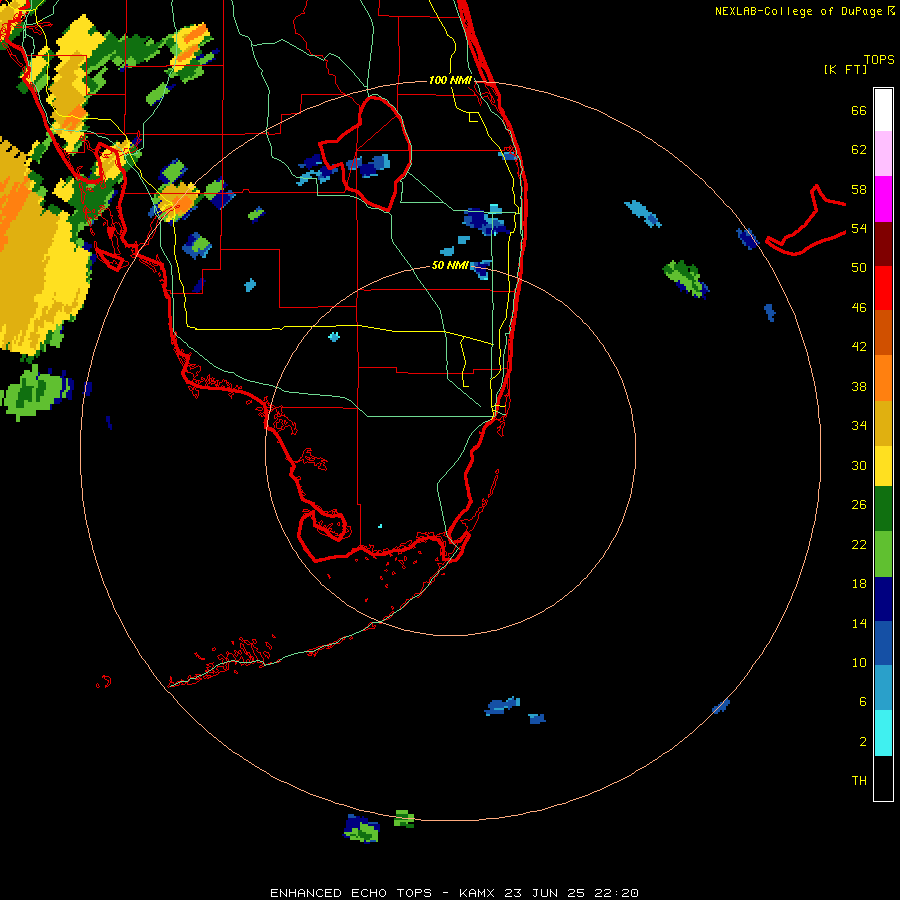The width and height of the screenshot is (900, 900).
Task: Click the 26 legend value
Action: (x=859, y=505)
